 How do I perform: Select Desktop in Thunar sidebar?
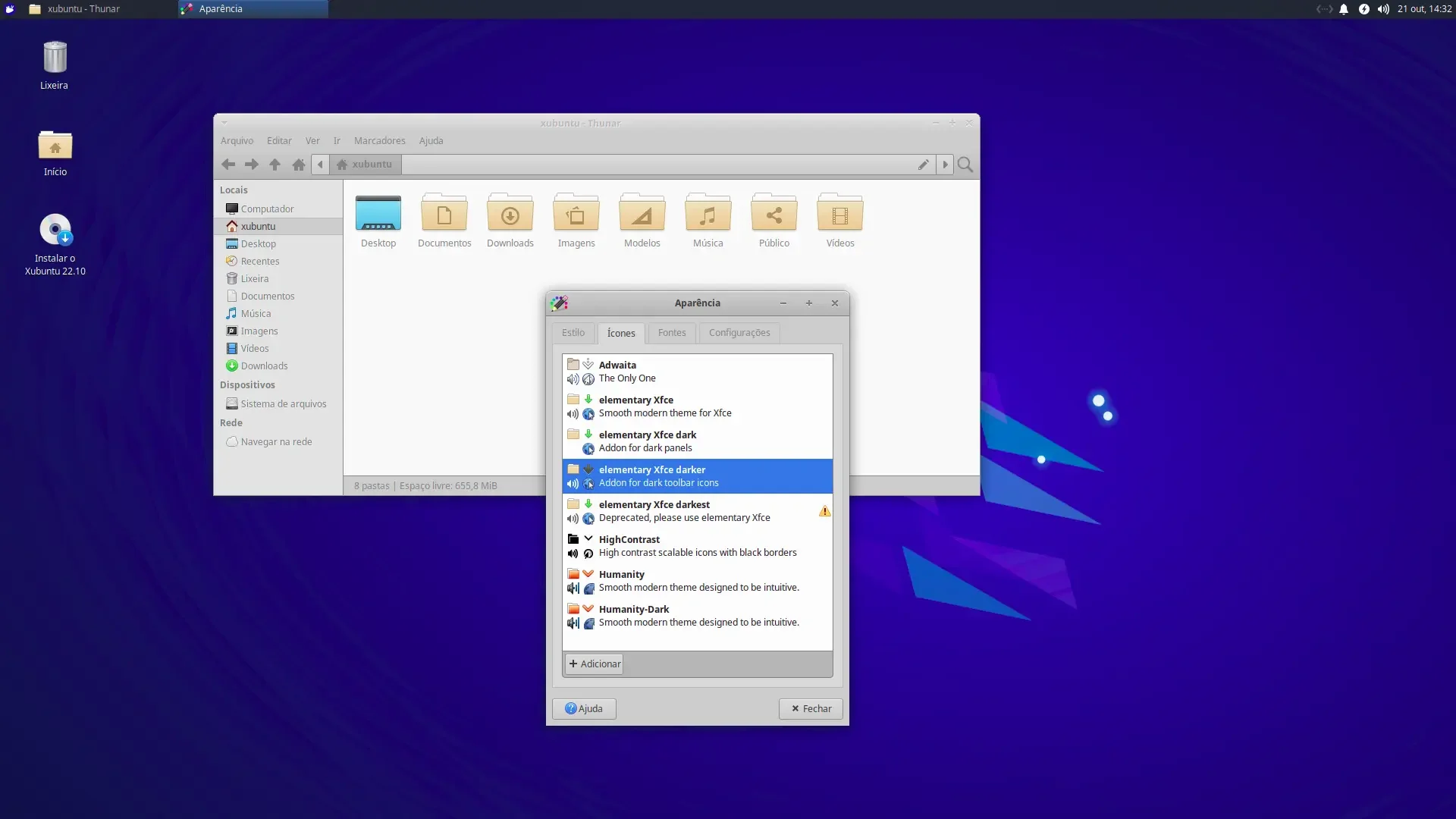click(x=278, y=244)
